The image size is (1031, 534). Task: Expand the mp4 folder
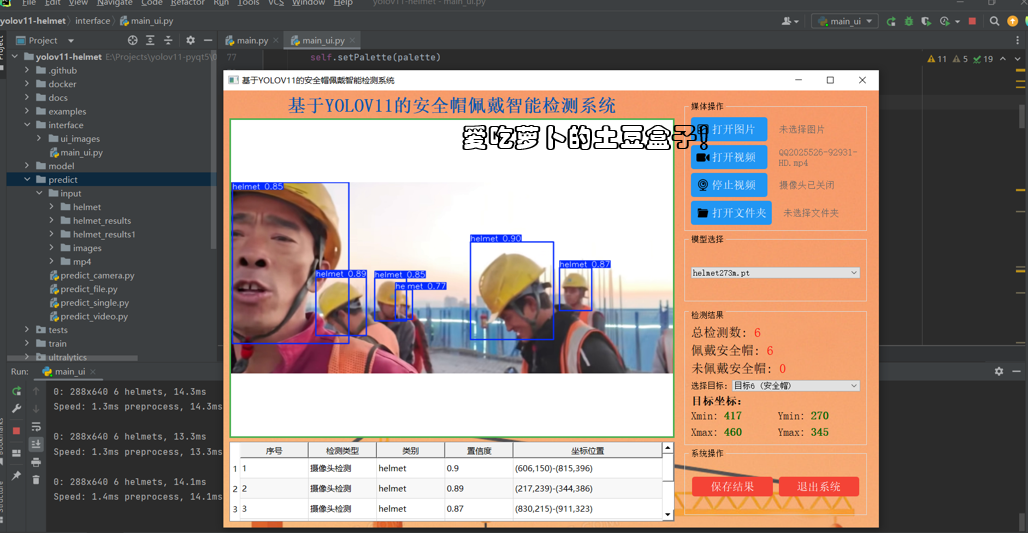click(x=52, y=262)
